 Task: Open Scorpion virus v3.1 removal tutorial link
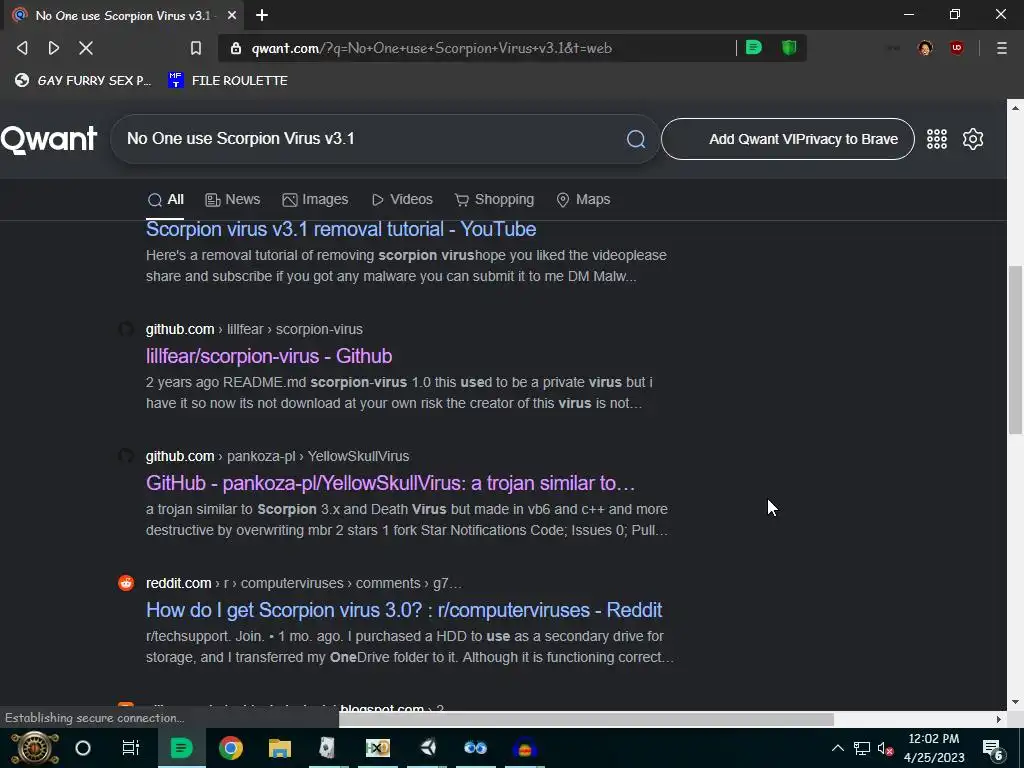(341, 229)
